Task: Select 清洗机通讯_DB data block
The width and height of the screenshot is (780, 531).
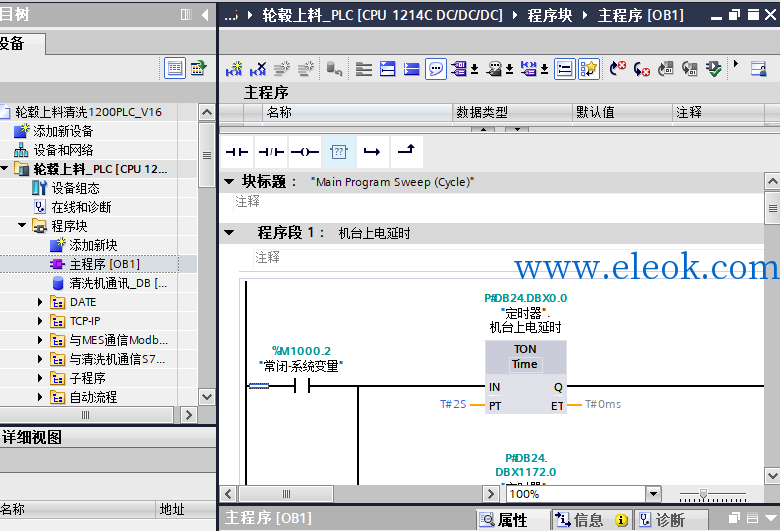Action: click(118, 283)
